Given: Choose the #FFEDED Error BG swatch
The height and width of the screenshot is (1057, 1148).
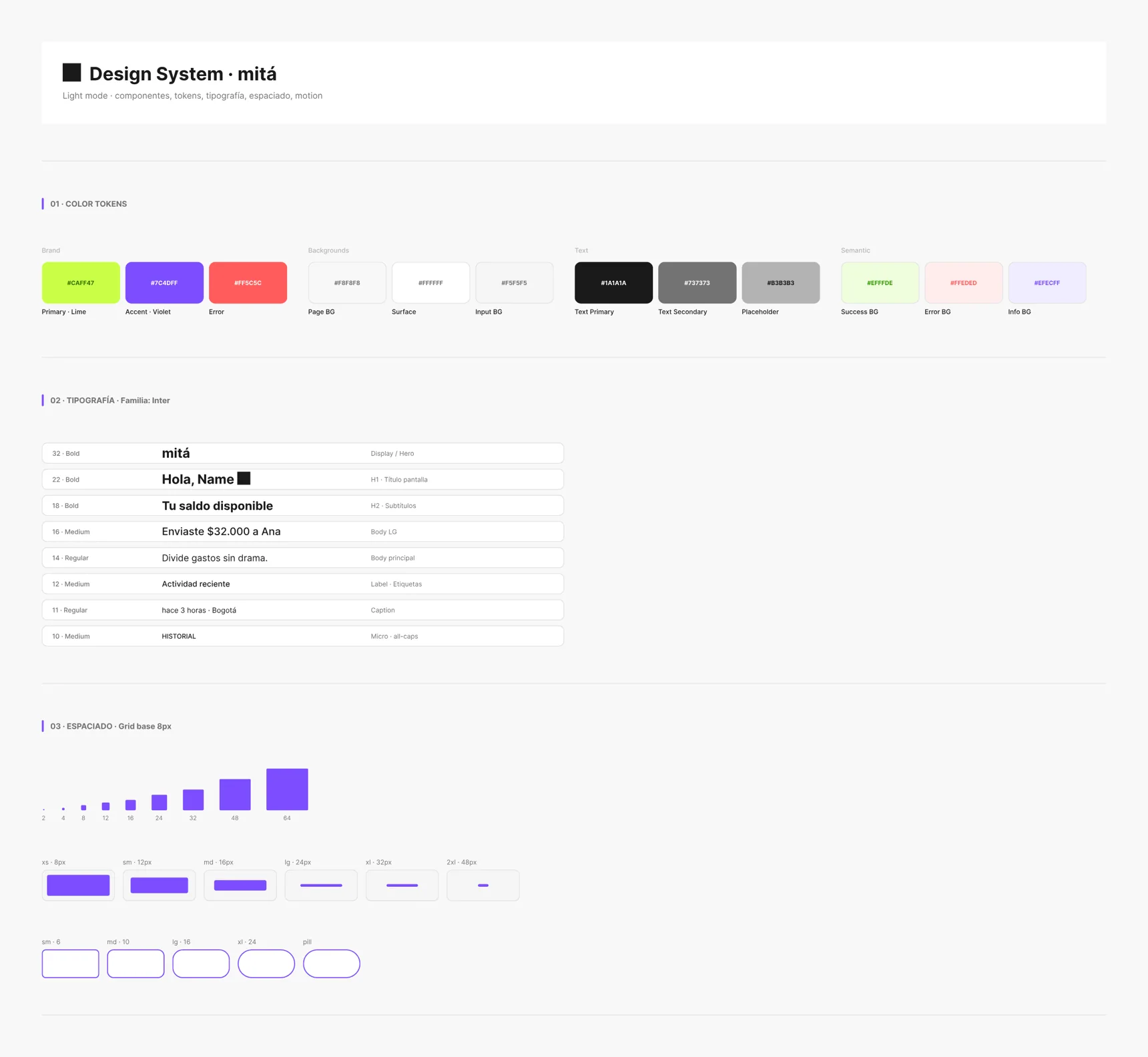Looking at the screenshot, I should (x=963, y=283).
